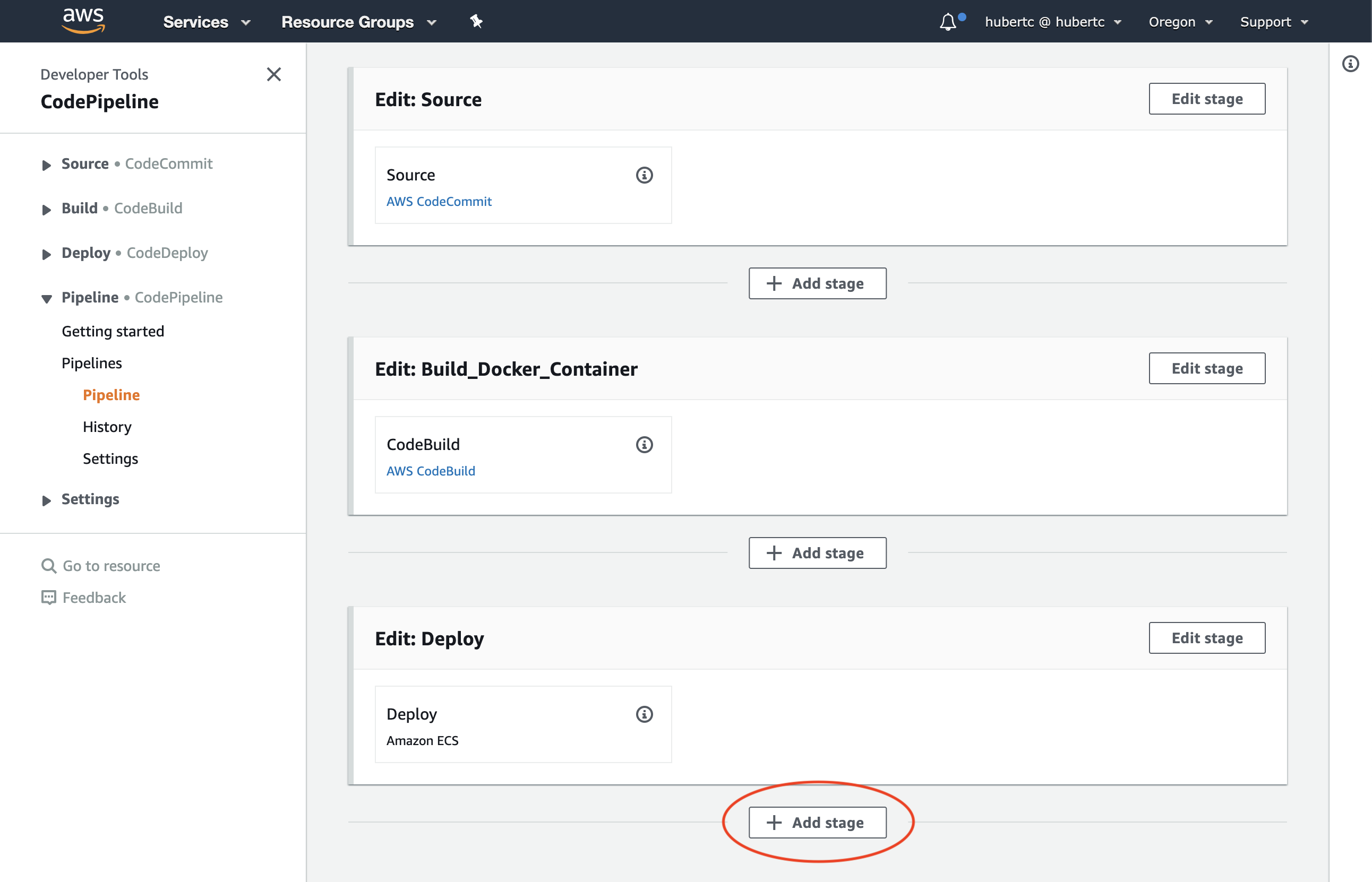The image size is (1372, 882).
Task: Edit stage for Source
Action: click(1207, 99)
